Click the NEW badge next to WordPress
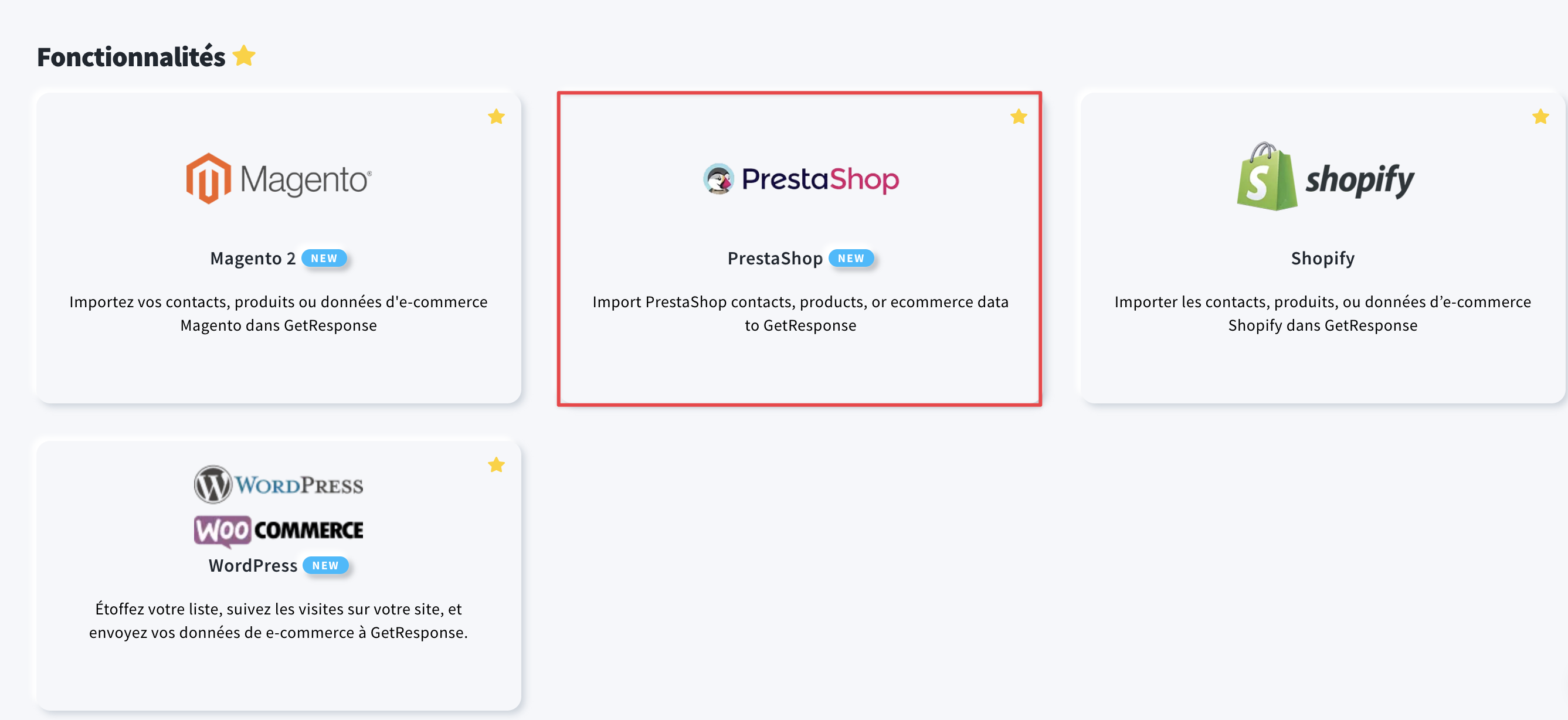 tap(325, 565)
